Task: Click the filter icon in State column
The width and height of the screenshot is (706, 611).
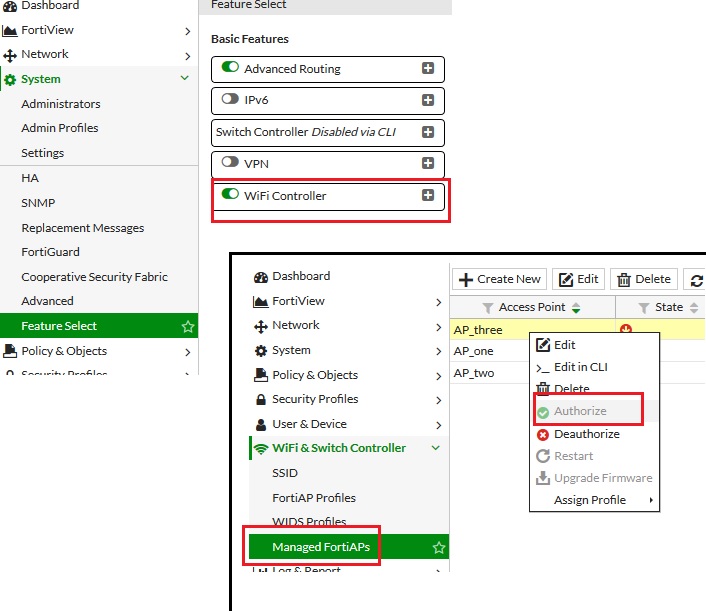Action: click(644, 308)
